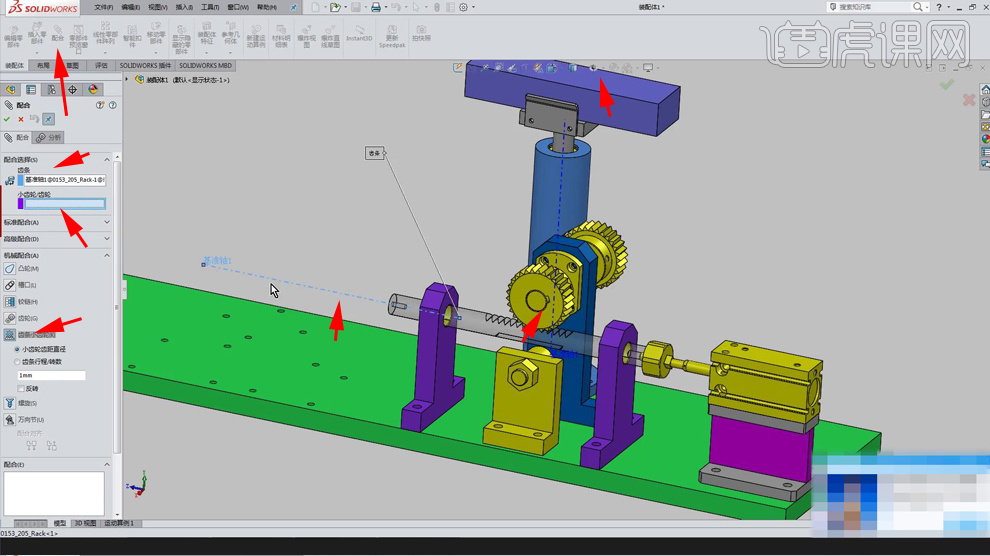Switch to the 评估 (Evaluate) ribbon tab
Viewport: 990px width, 556px height.
[101, 66]
